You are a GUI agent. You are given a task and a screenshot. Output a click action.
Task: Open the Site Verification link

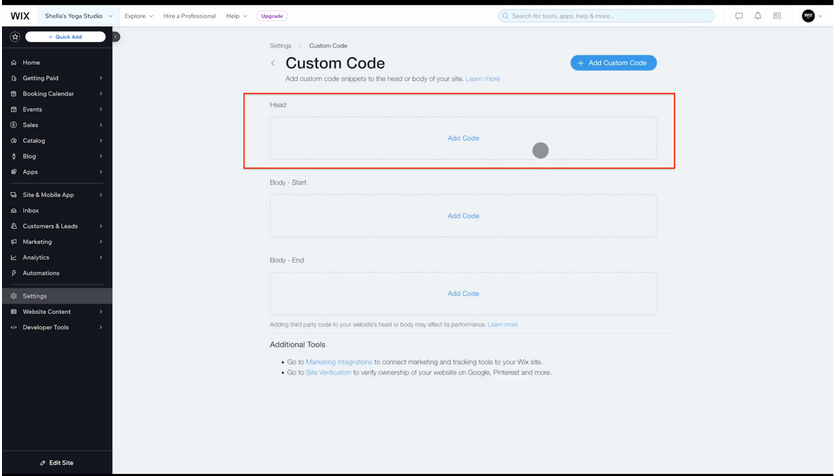point(329,373)
